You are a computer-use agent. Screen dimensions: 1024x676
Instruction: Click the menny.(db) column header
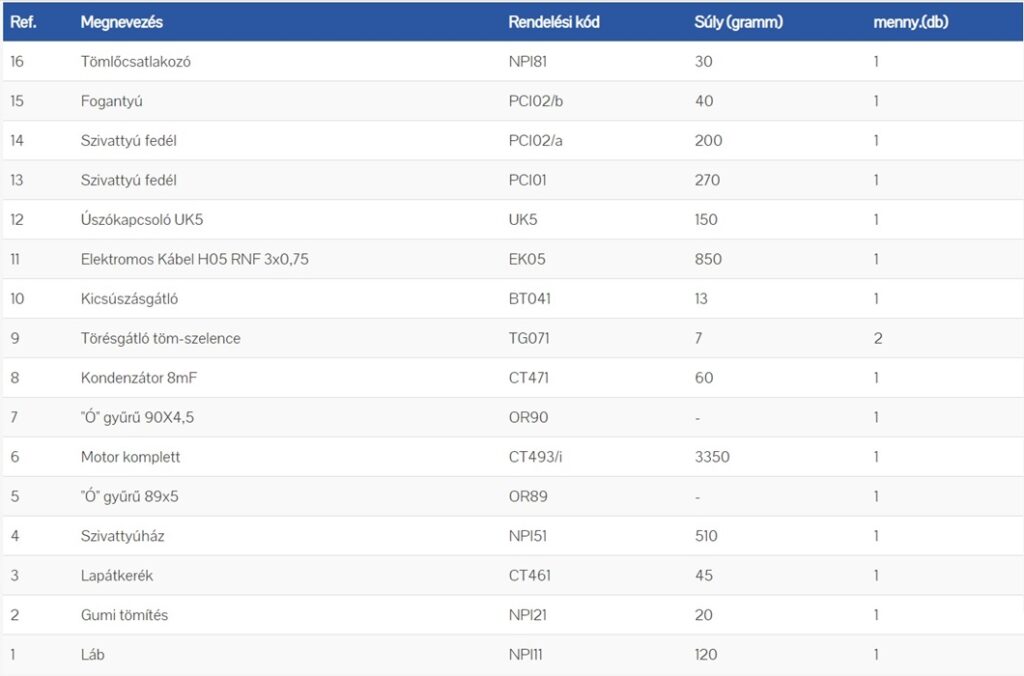pyautogui.click(x=910, y=22)
